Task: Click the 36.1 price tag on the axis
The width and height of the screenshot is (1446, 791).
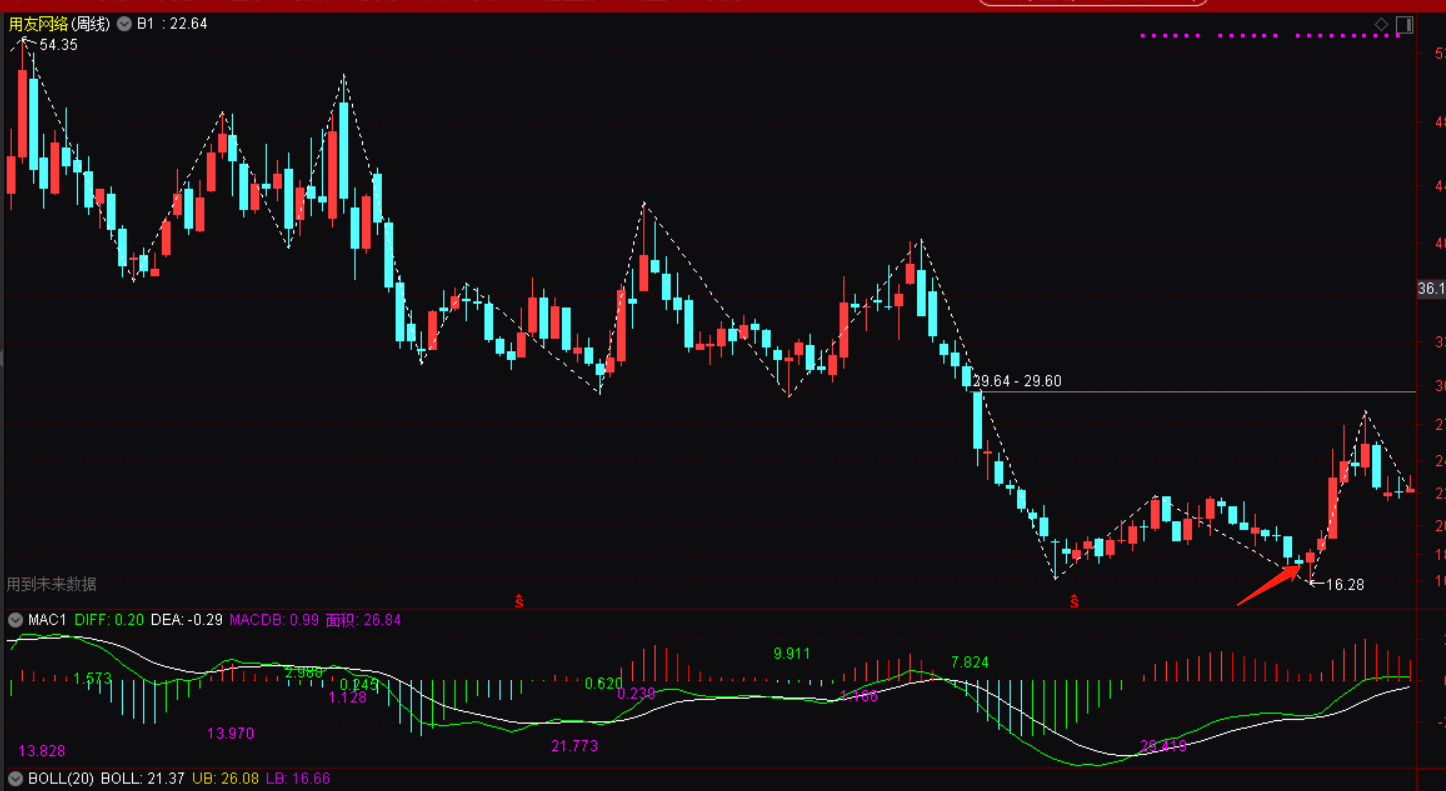Action: pyautogui.click(x=1431, y=289)
